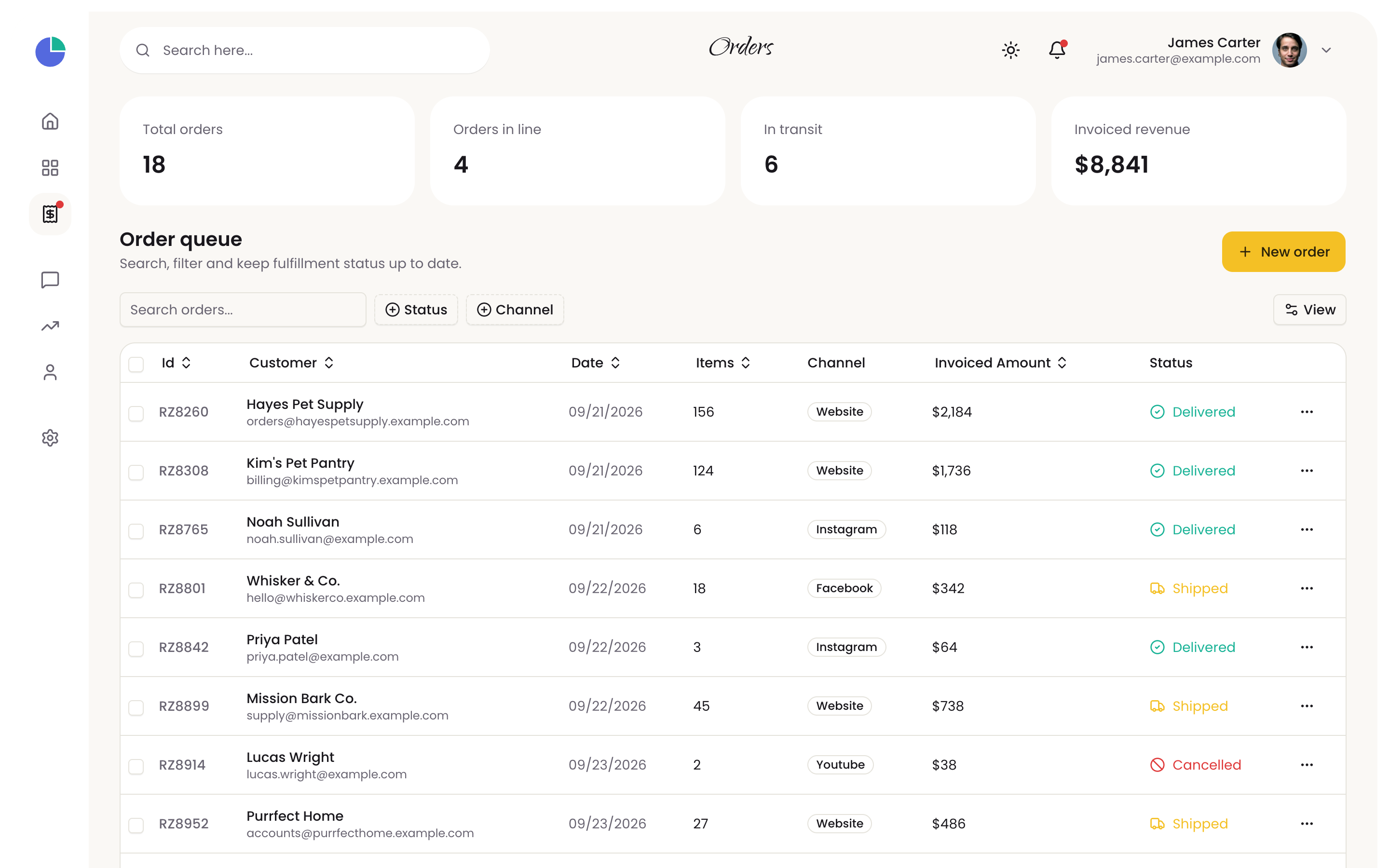
Task: Click the magnifier icon in top search bar
Action: pyautogui.click(x=143, y=50)
